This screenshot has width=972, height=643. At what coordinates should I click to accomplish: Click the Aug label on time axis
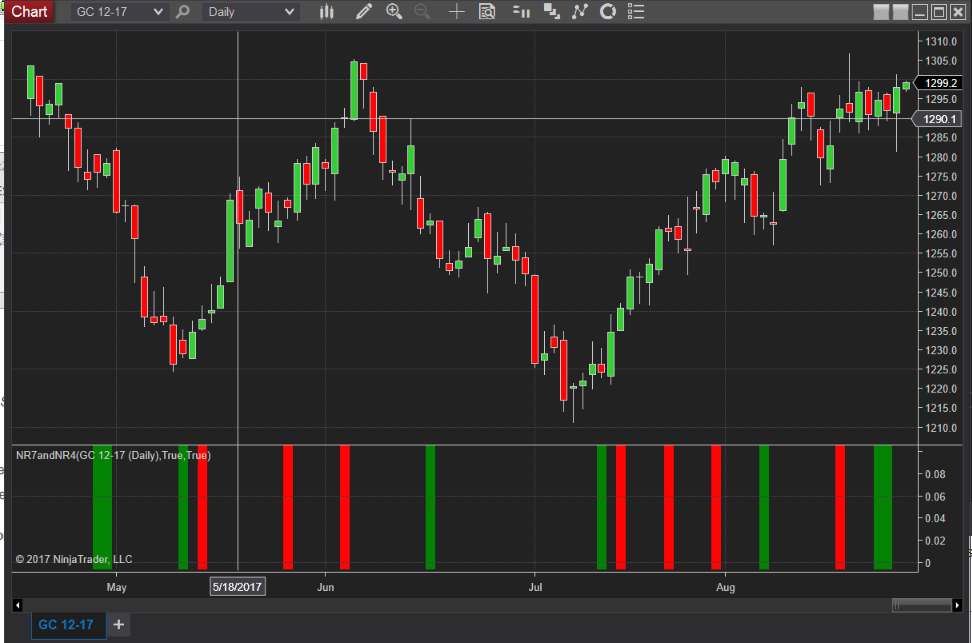coord(725,587)
